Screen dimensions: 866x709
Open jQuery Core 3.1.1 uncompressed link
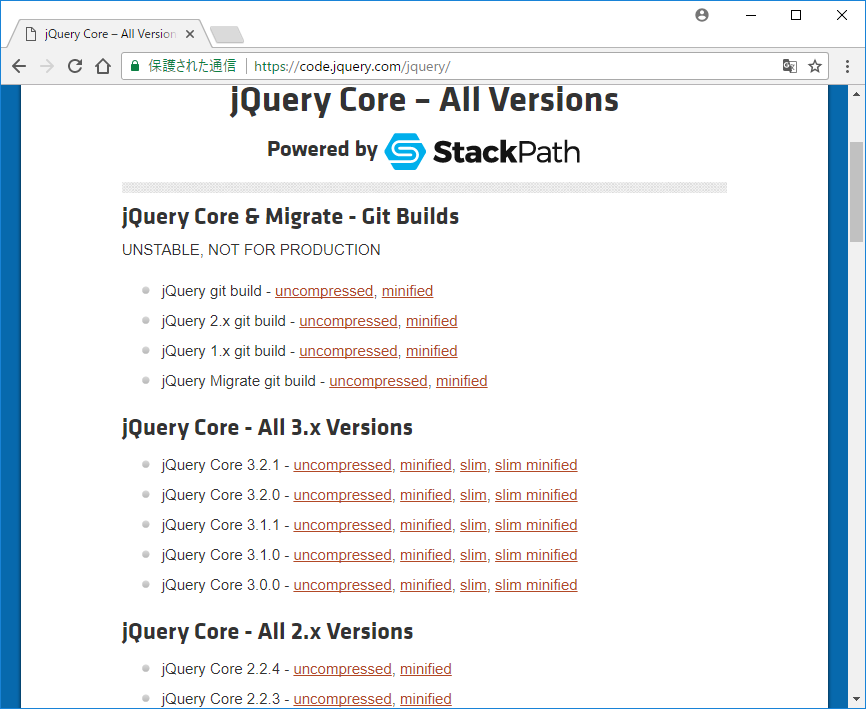point(342,525)
